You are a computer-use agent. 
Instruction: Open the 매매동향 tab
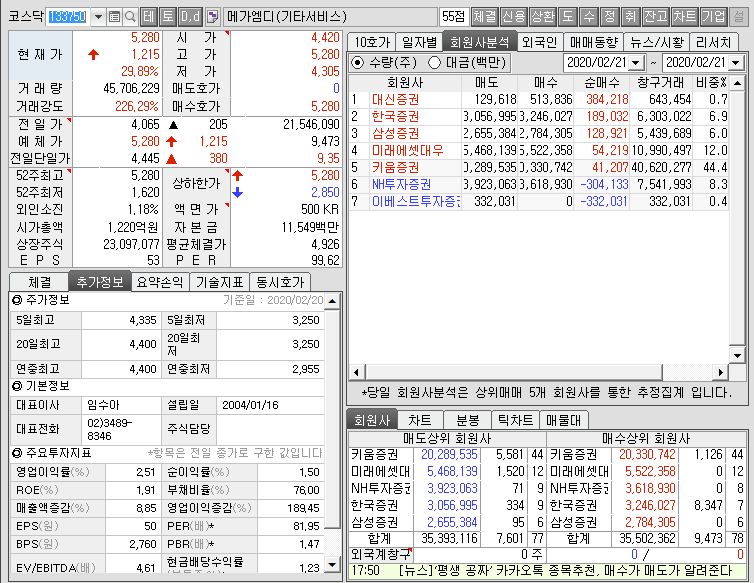pos(594,42)
